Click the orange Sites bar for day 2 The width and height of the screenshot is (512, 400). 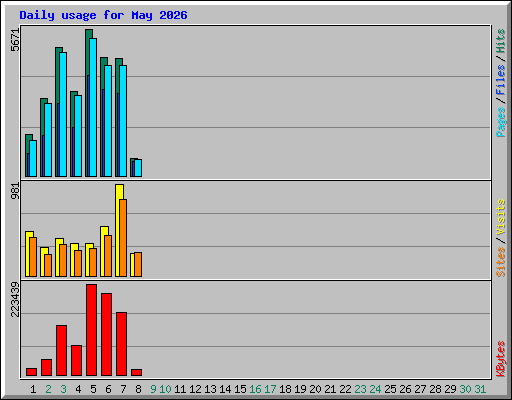(48, 265)
